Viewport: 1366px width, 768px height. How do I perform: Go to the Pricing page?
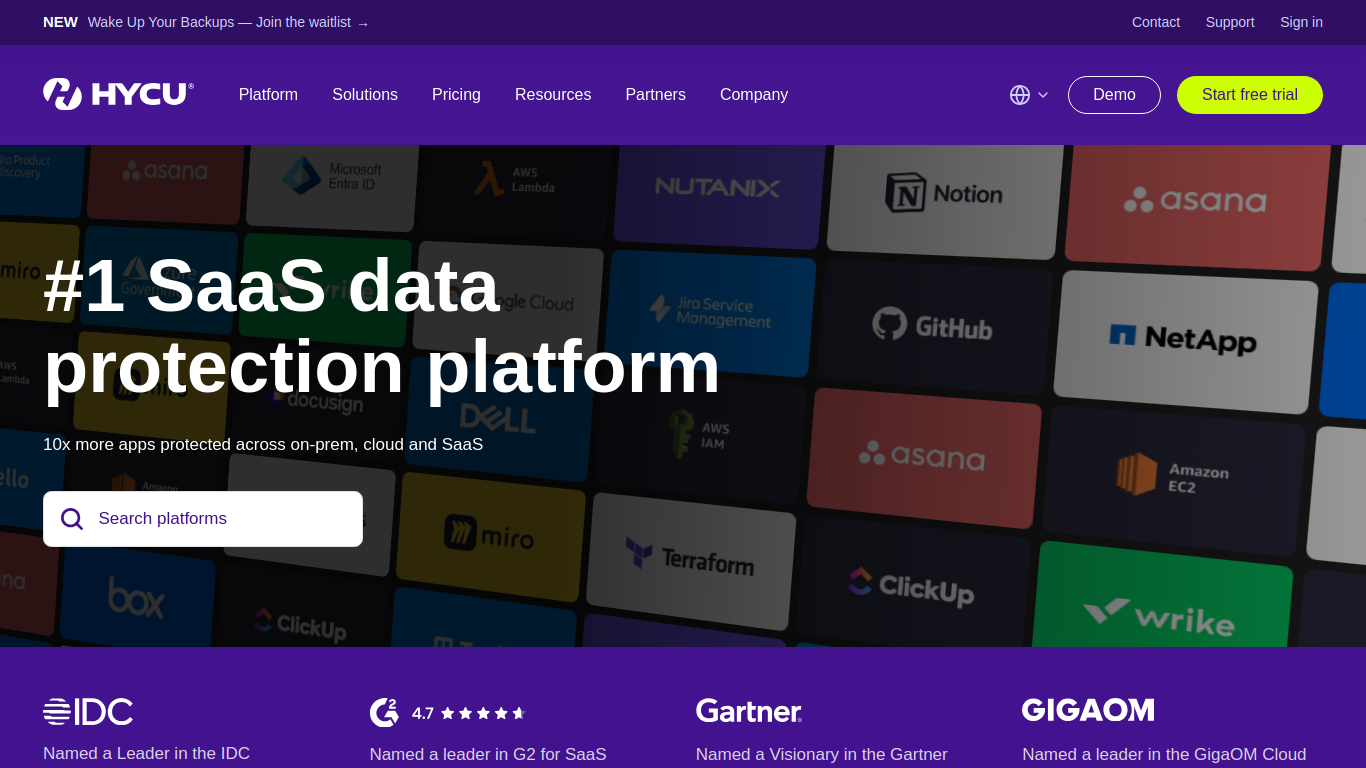coord(456,95)
